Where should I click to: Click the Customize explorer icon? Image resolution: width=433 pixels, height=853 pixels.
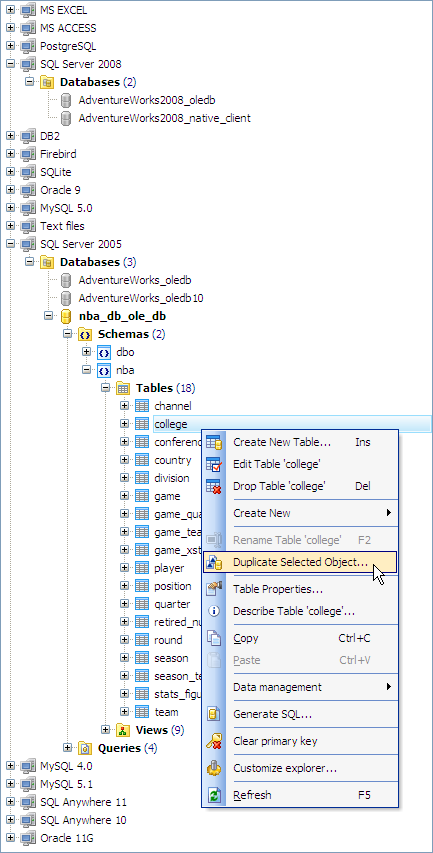[x=214, y=768]
